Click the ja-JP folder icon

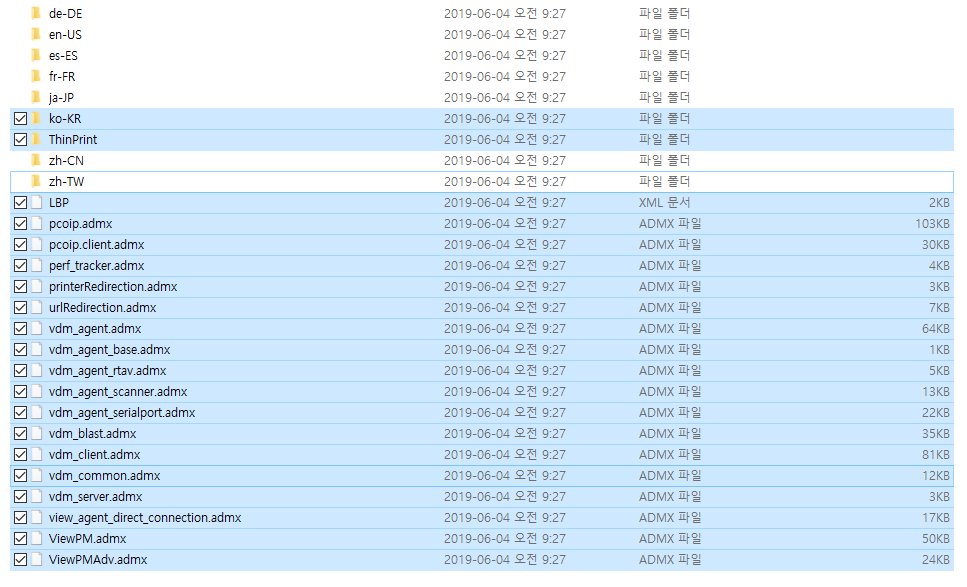coord(36,97)
